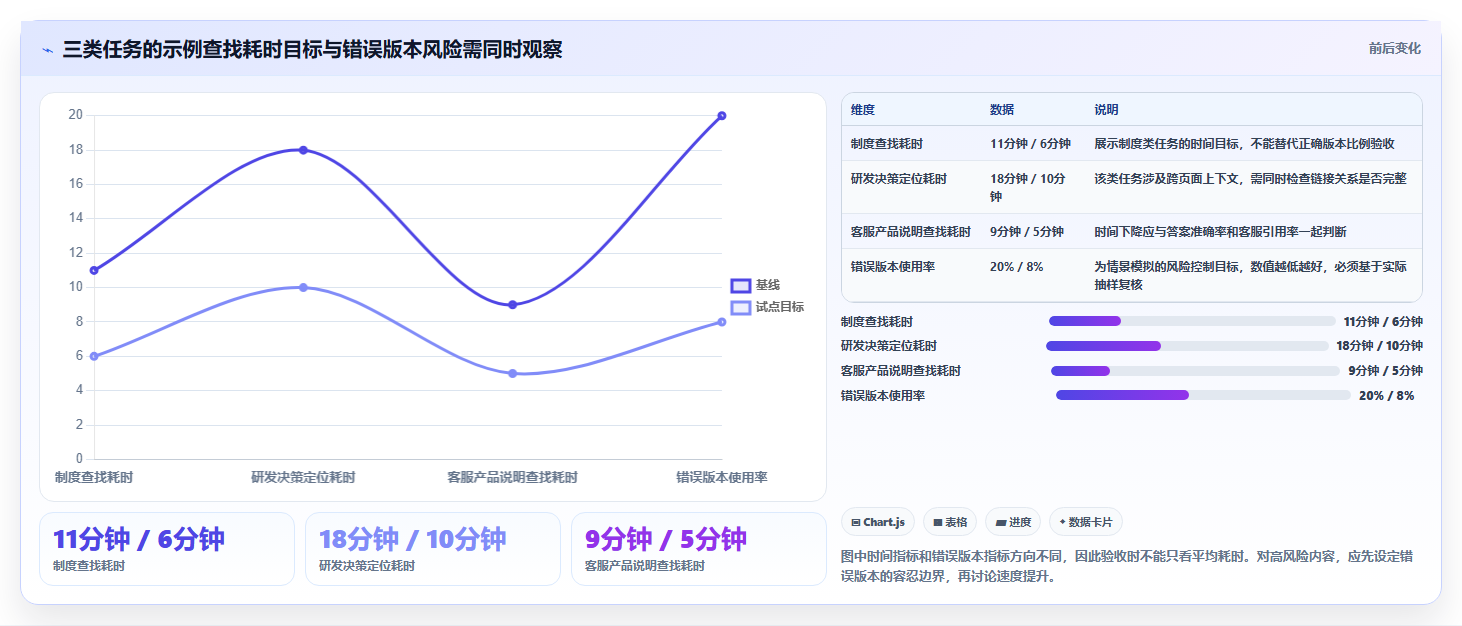Select the 基线 point at value 20
The width and height of the screenshot is (1462, 626).
click(722, 116)
